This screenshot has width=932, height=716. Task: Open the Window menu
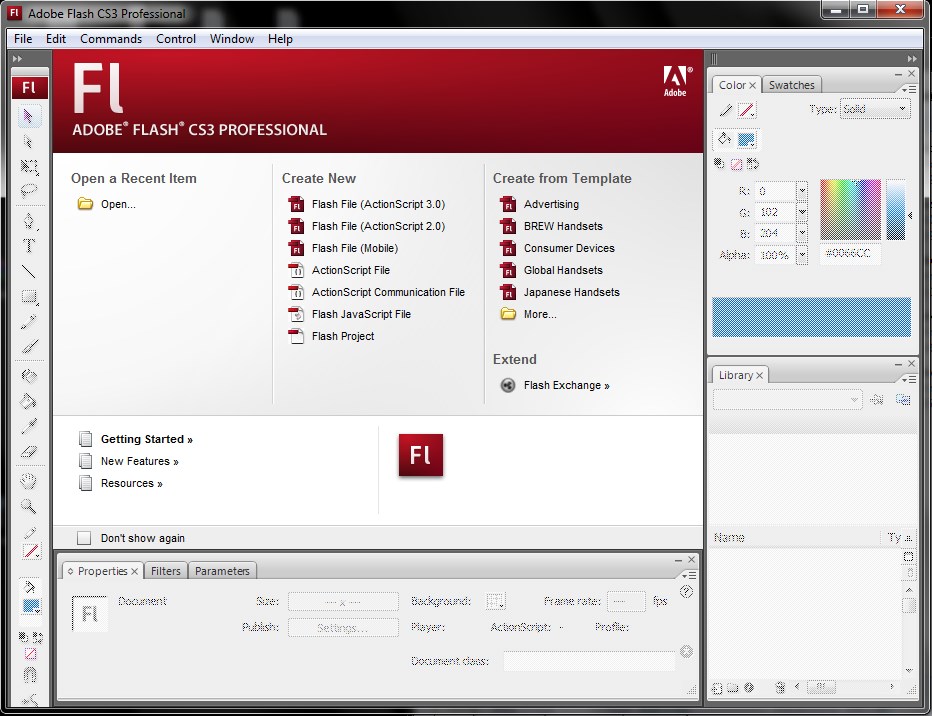click(x=232, y=39)
